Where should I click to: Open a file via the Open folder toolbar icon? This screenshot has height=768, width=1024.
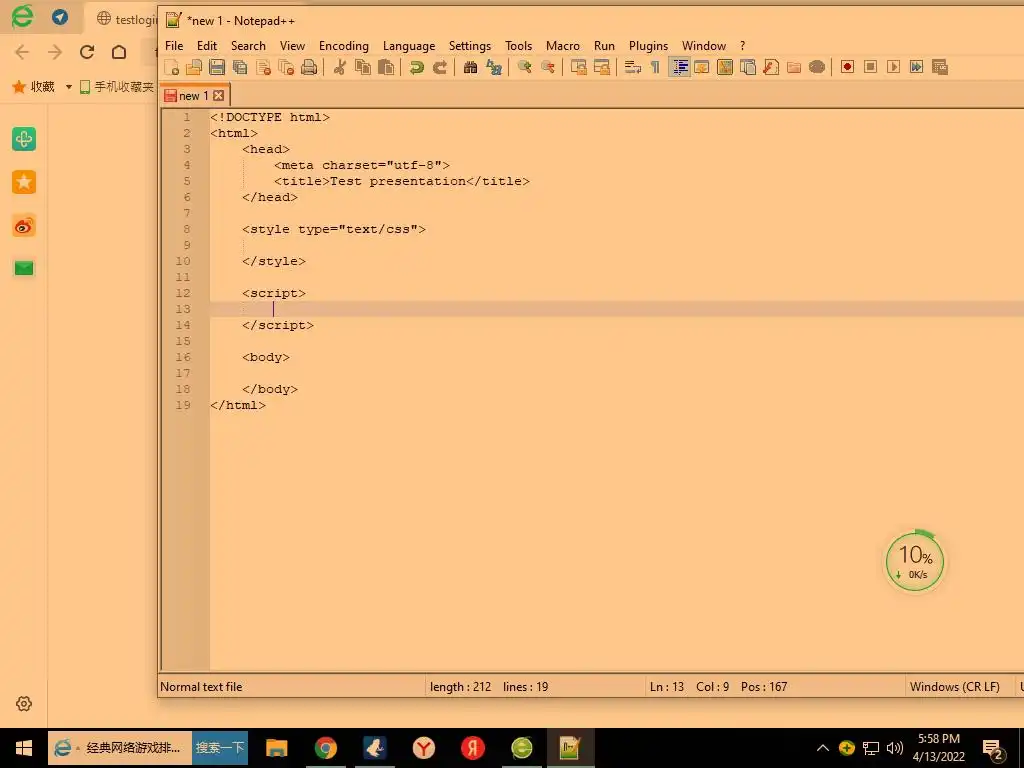194,67
